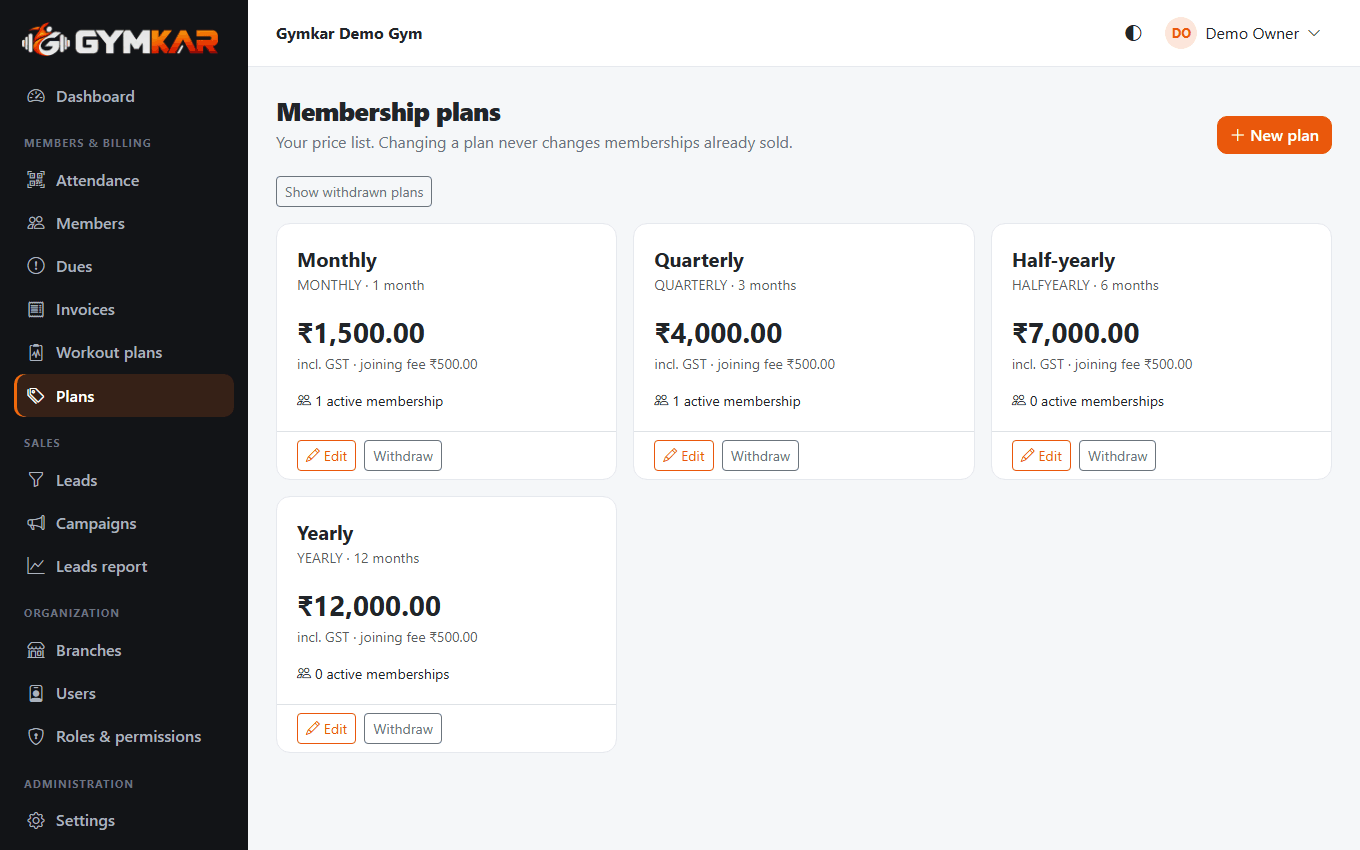Expand the Demo Owner chevron arrow
Screen dimensions: 1360x850
1314,33
